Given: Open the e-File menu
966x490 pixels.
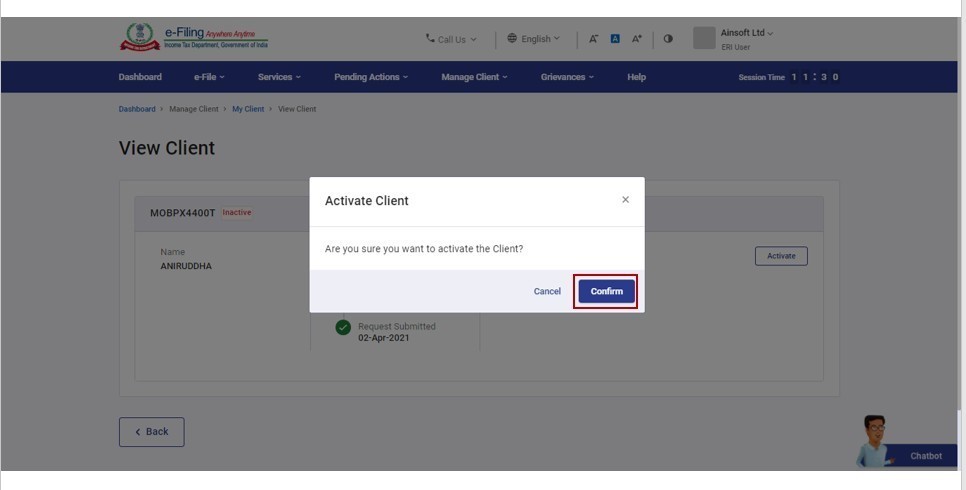Looking at the screenshot, I should coord(209,77).
